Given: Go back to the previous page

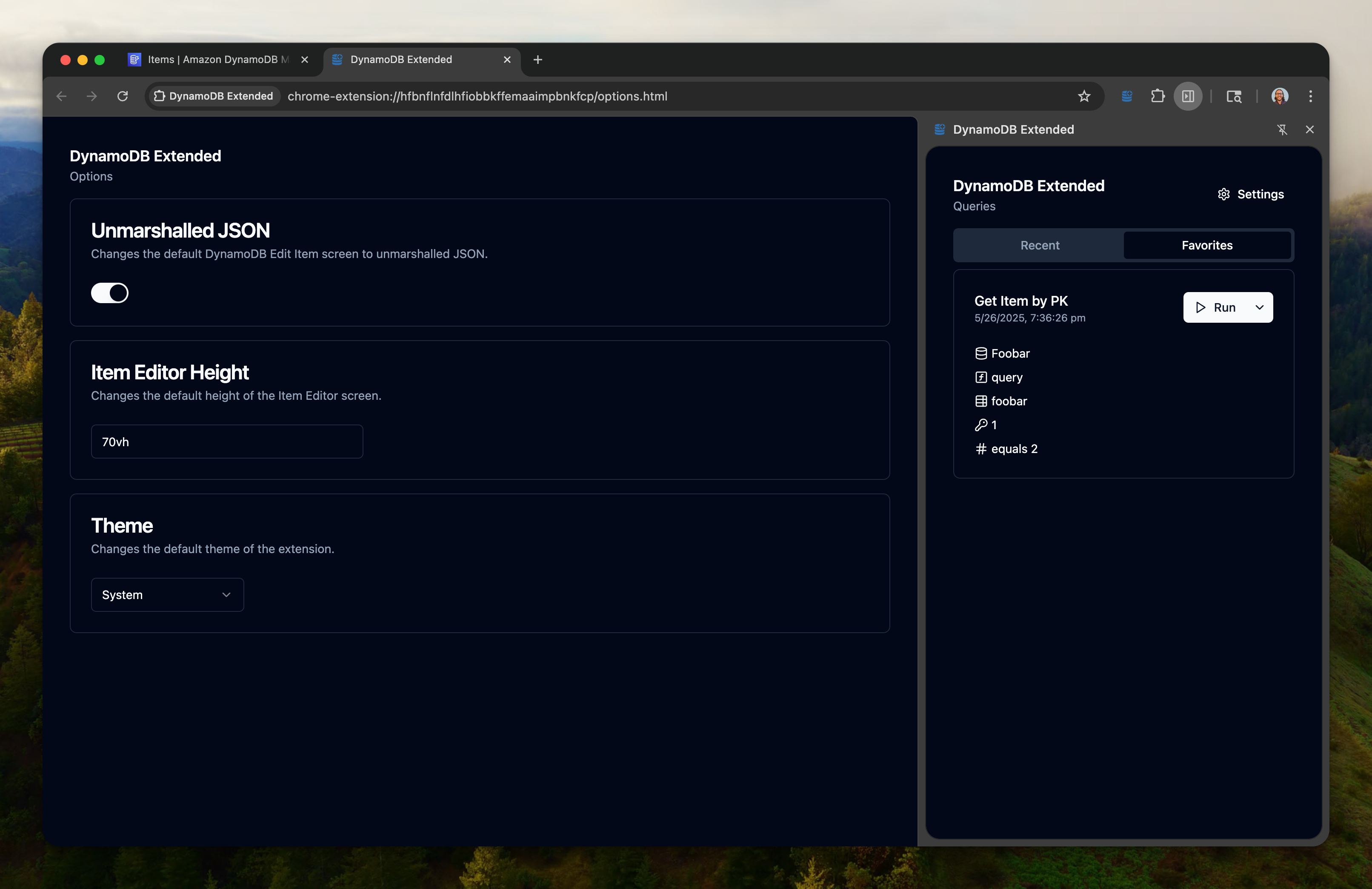Looking at the screenshot, I should click(62, 96).
